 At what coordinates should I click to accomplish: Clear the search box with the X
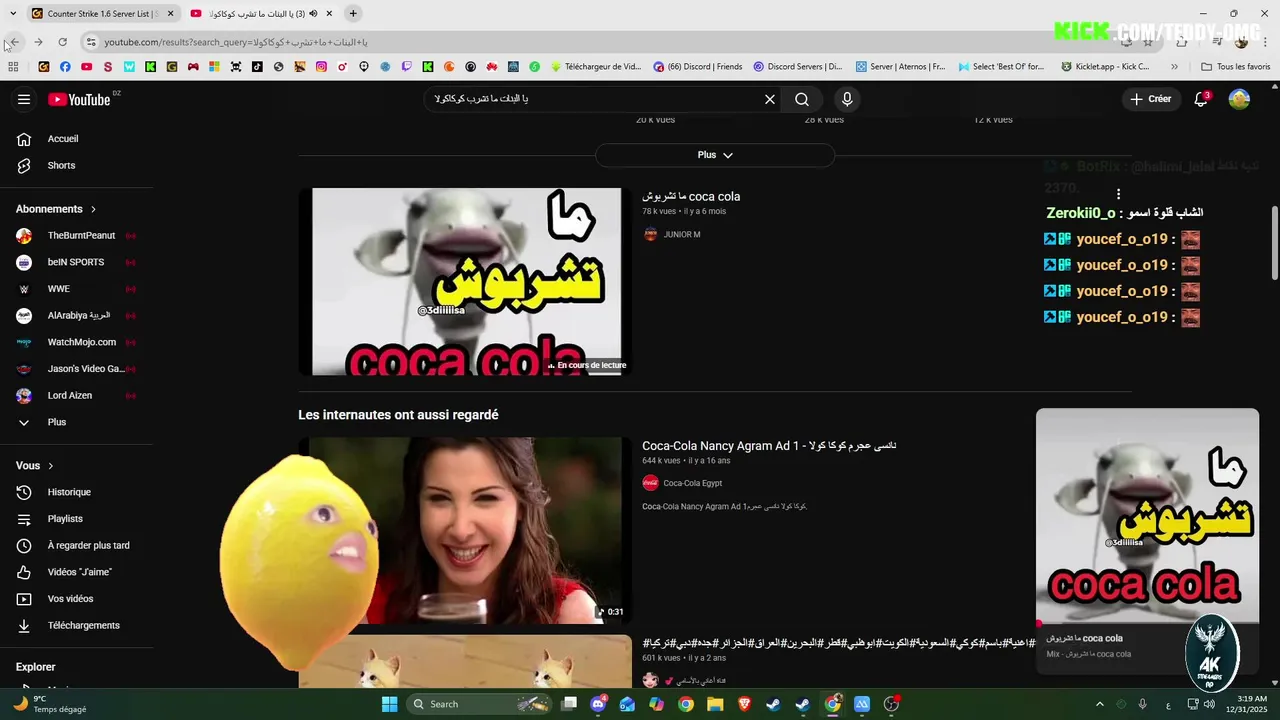[770, 99]
